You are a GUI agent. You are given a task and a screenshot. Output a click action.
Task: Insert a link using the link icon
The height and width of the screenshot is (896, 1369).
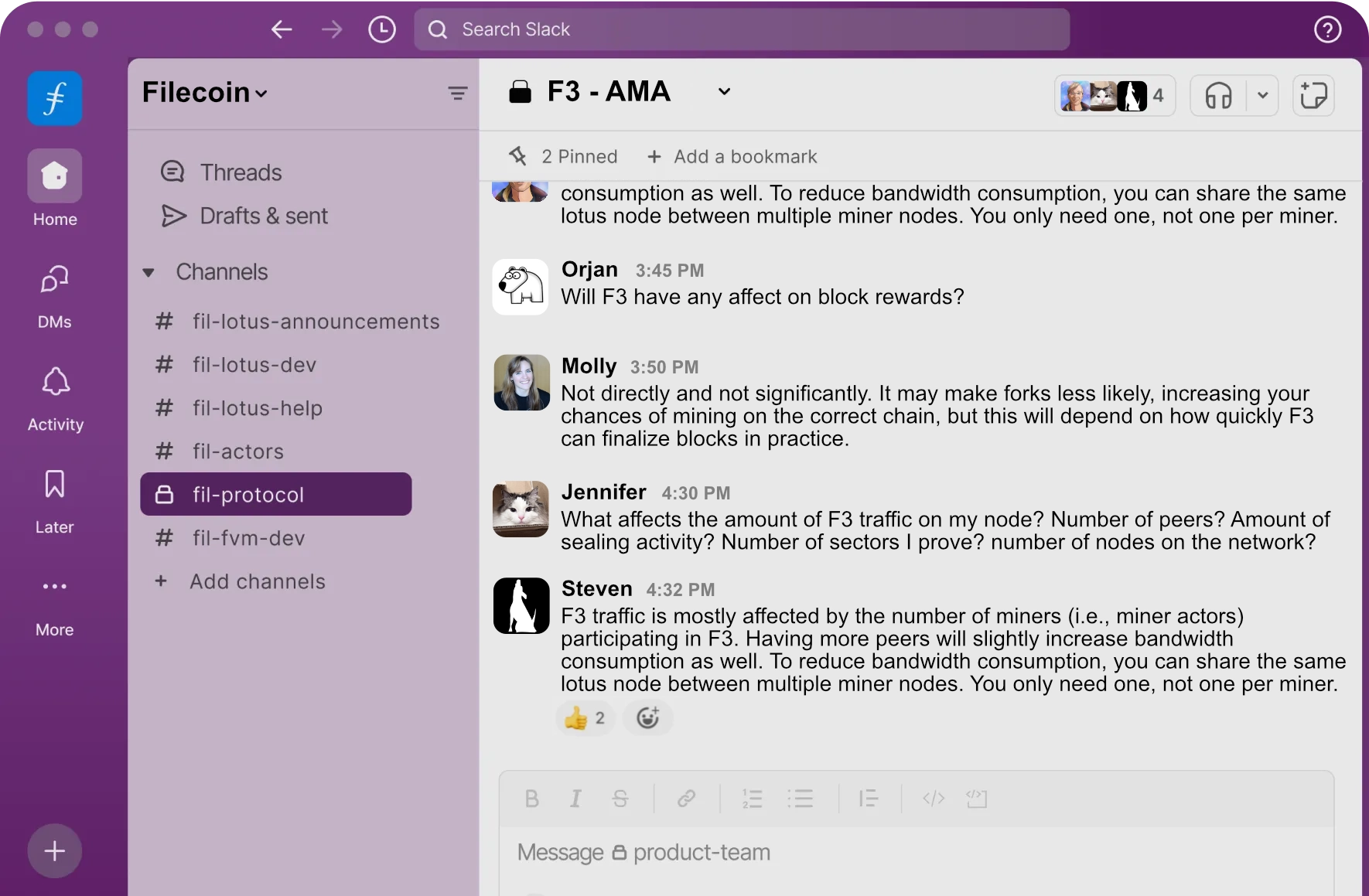[x=686, y=799]
